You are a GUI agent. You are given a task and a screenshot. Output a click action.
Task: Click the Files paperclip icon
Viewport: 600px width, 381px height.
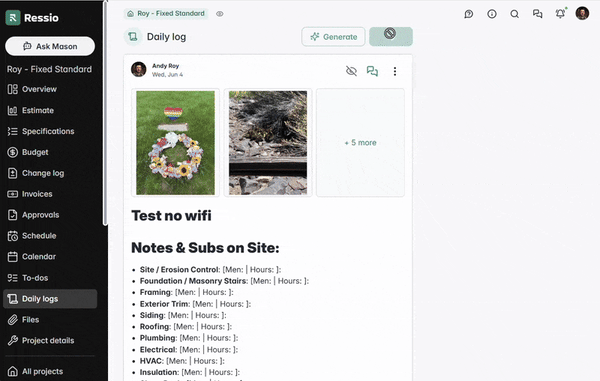pyautogui.click(x=12, y=319)
